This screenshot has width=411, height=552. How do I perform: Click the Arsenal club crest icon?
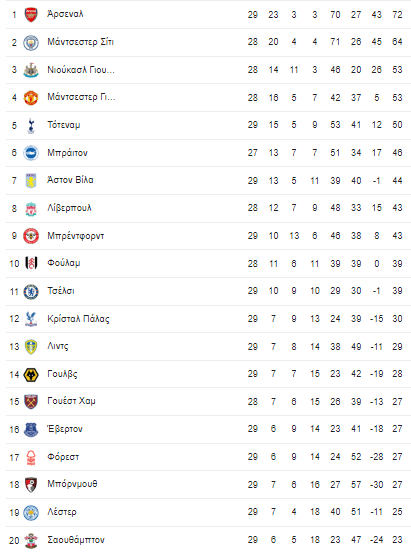click(31, 14)
